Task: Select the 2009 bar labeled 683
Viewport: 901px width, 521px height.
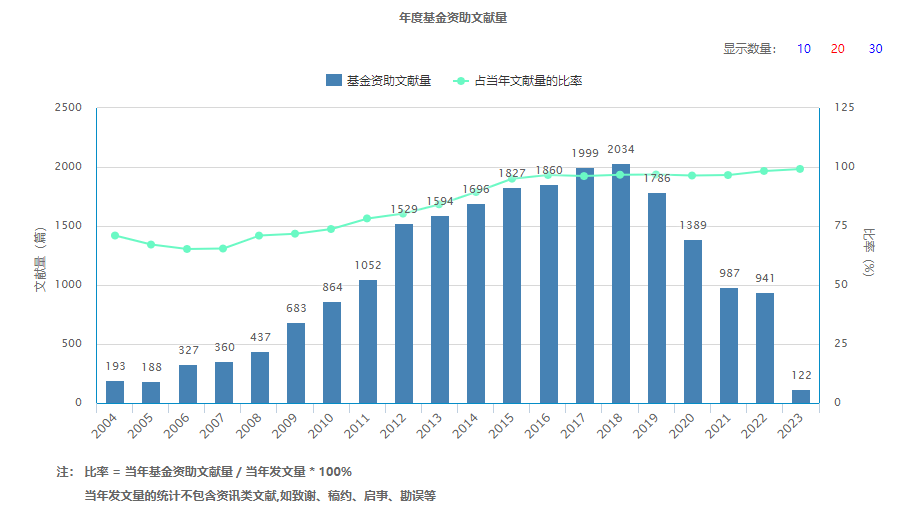Action: [x=296, y=363]
